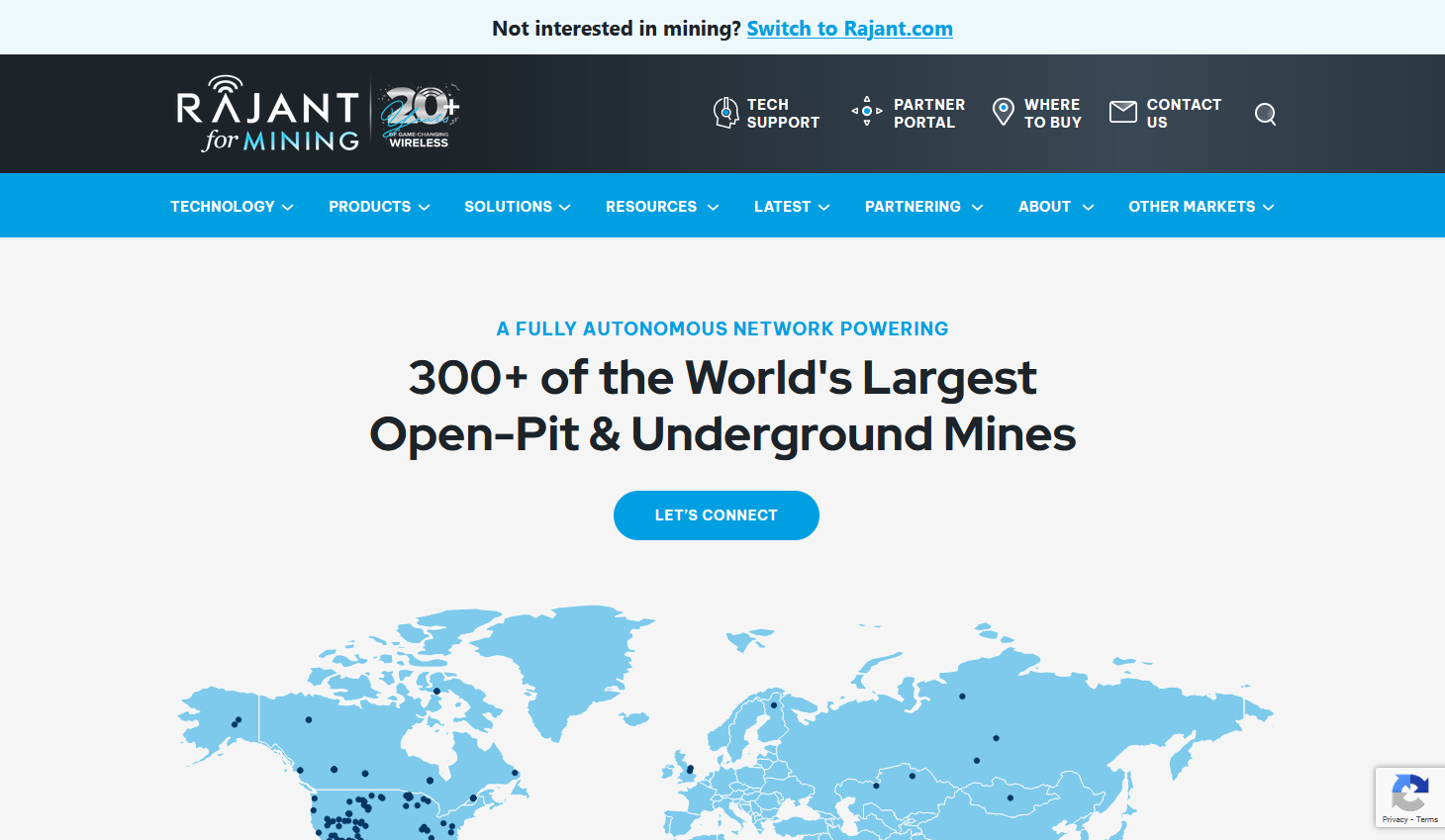This screenshot has height=840, width=1445.
Task: Click the Contact Us envelope icon
Action: [1123, 112]
